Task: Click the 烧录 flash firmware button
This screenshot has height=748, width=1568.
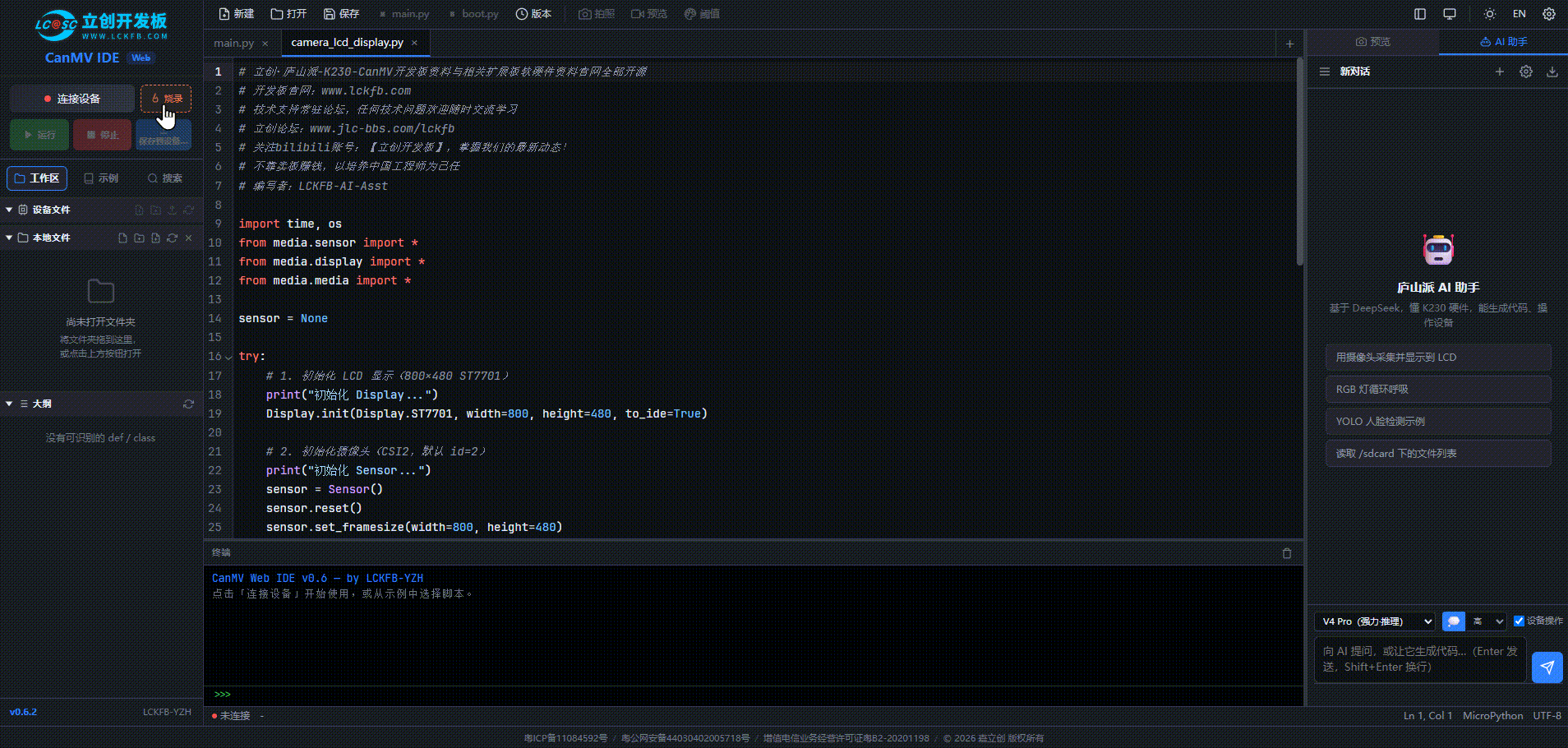Action: (x=166, y=99)
